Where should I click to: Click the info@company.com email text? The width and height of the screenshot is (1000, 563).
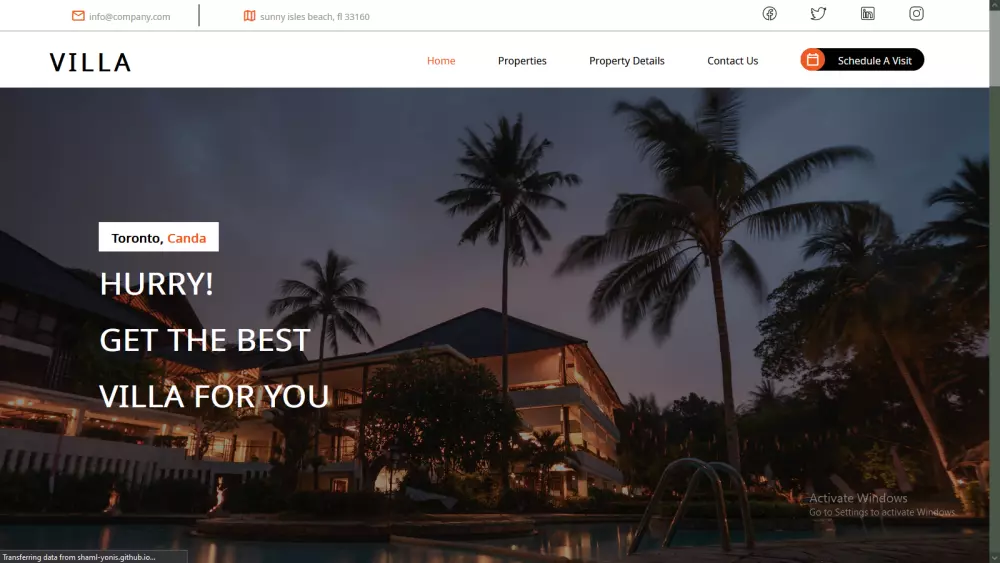tap(129, 17)
